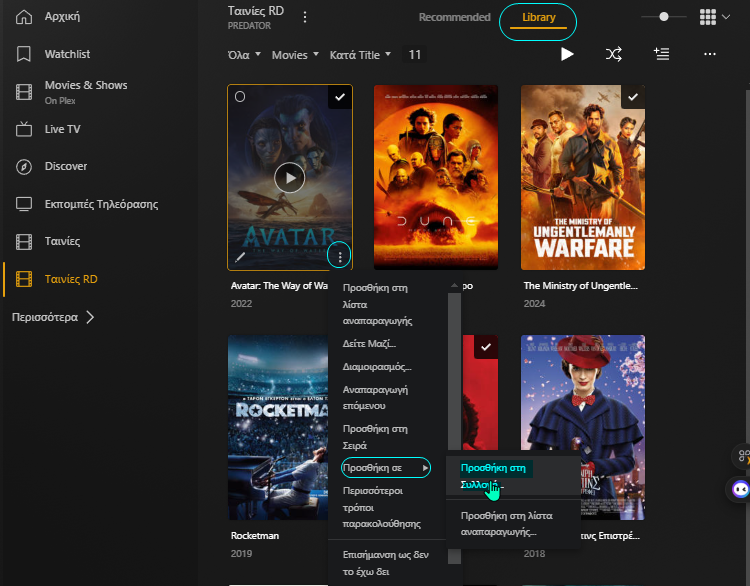750x586 pixels.
Task: Click the scroll up arrow in the context menu
Action: coord(454,285)
